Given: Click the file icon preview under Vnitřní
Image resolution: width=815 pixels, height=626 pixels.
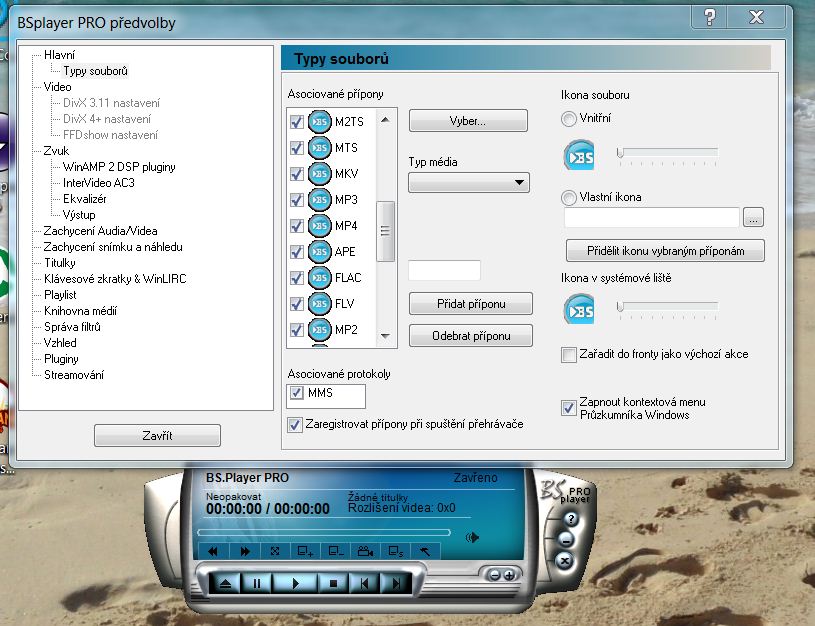Looking at the screenshot, I should click(579, 155).
